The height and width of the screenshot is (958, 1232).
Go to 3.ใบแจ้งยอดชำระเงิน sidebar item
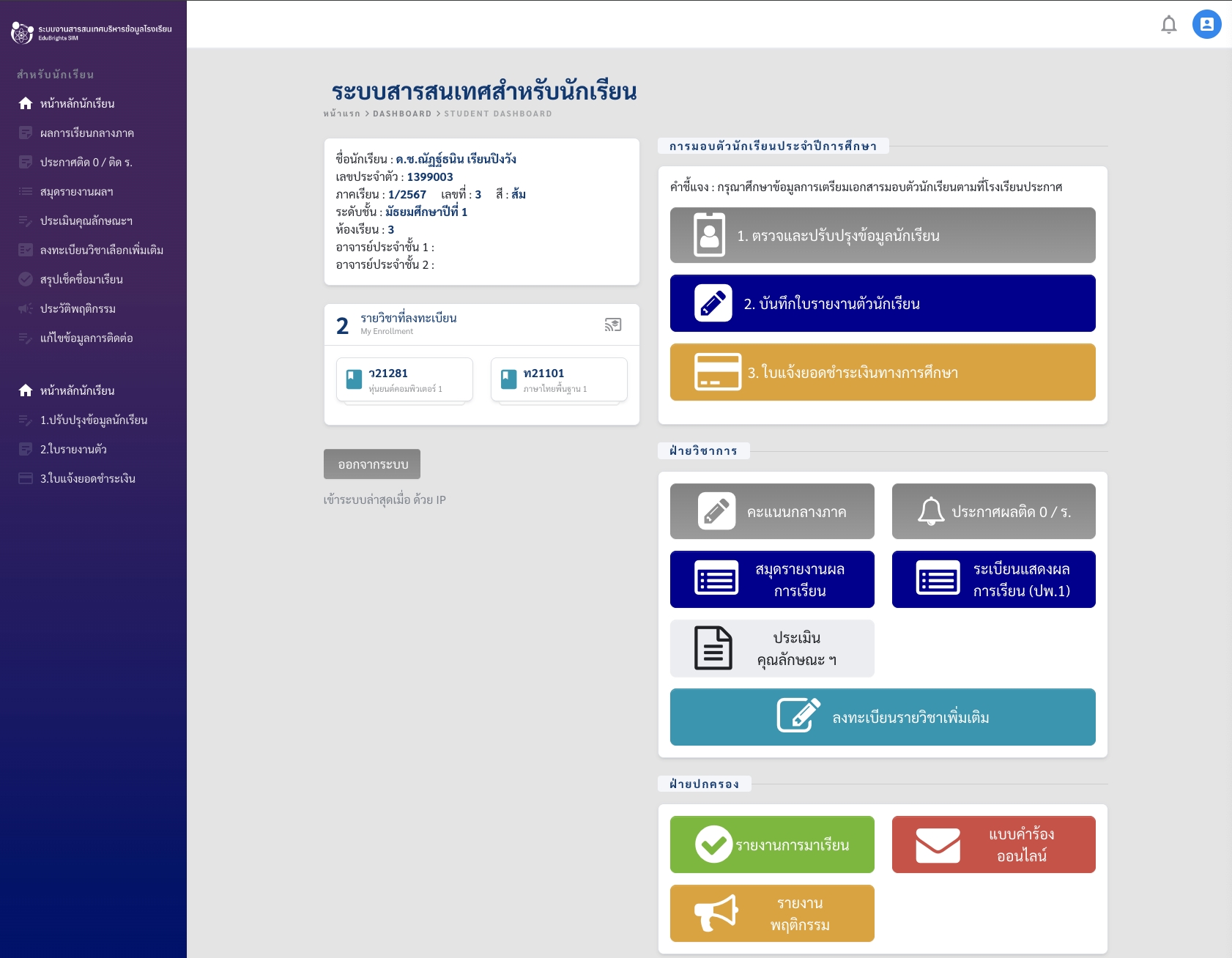87,479
